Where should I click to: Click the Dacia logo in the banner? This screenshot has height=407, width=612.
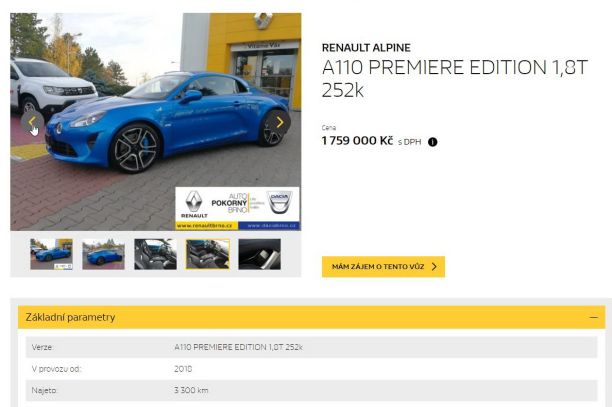[x=280, y=202]
